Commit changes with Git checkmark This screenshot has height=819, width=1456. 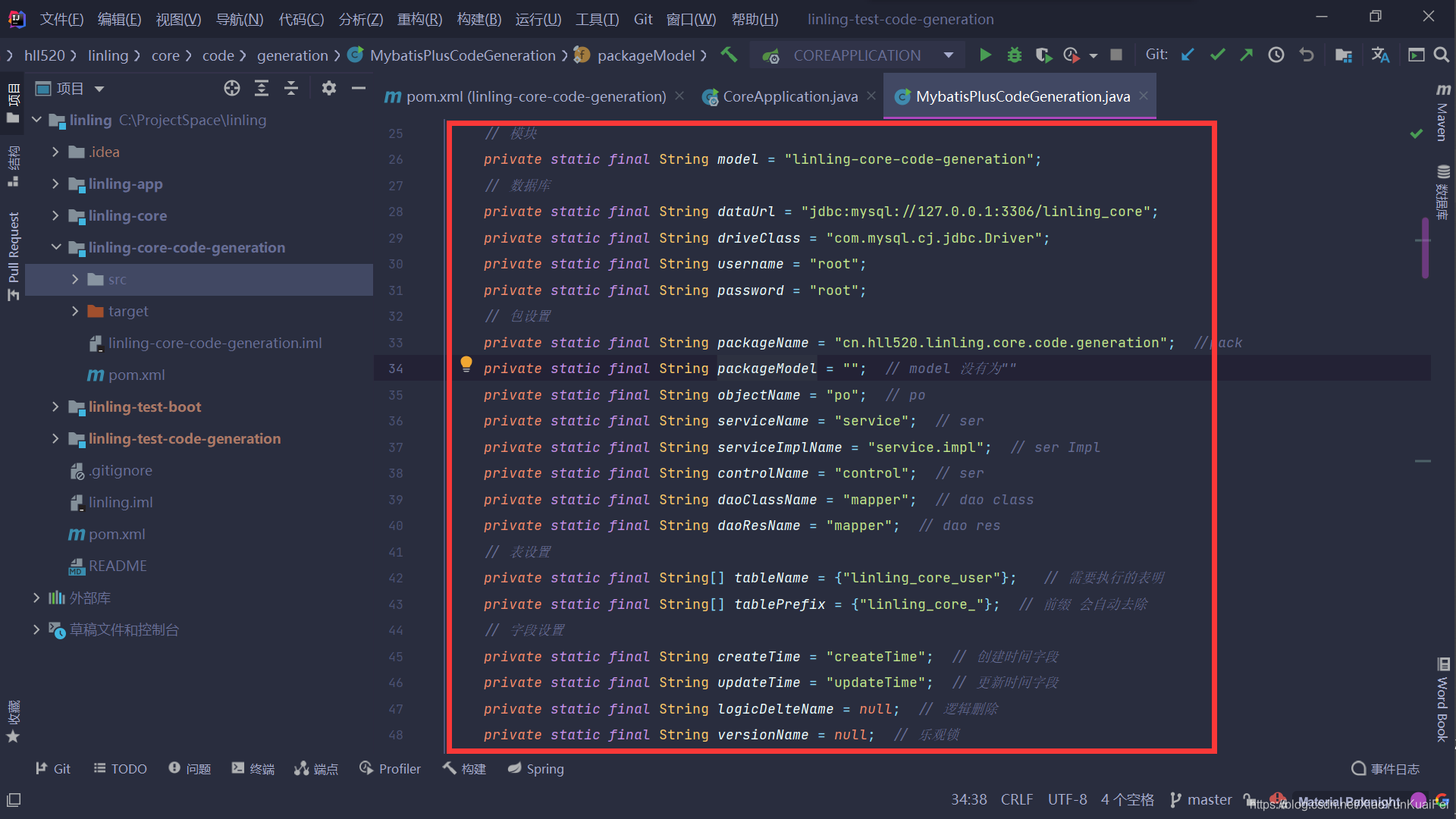pyautogui.click(x=1218, y=55)
